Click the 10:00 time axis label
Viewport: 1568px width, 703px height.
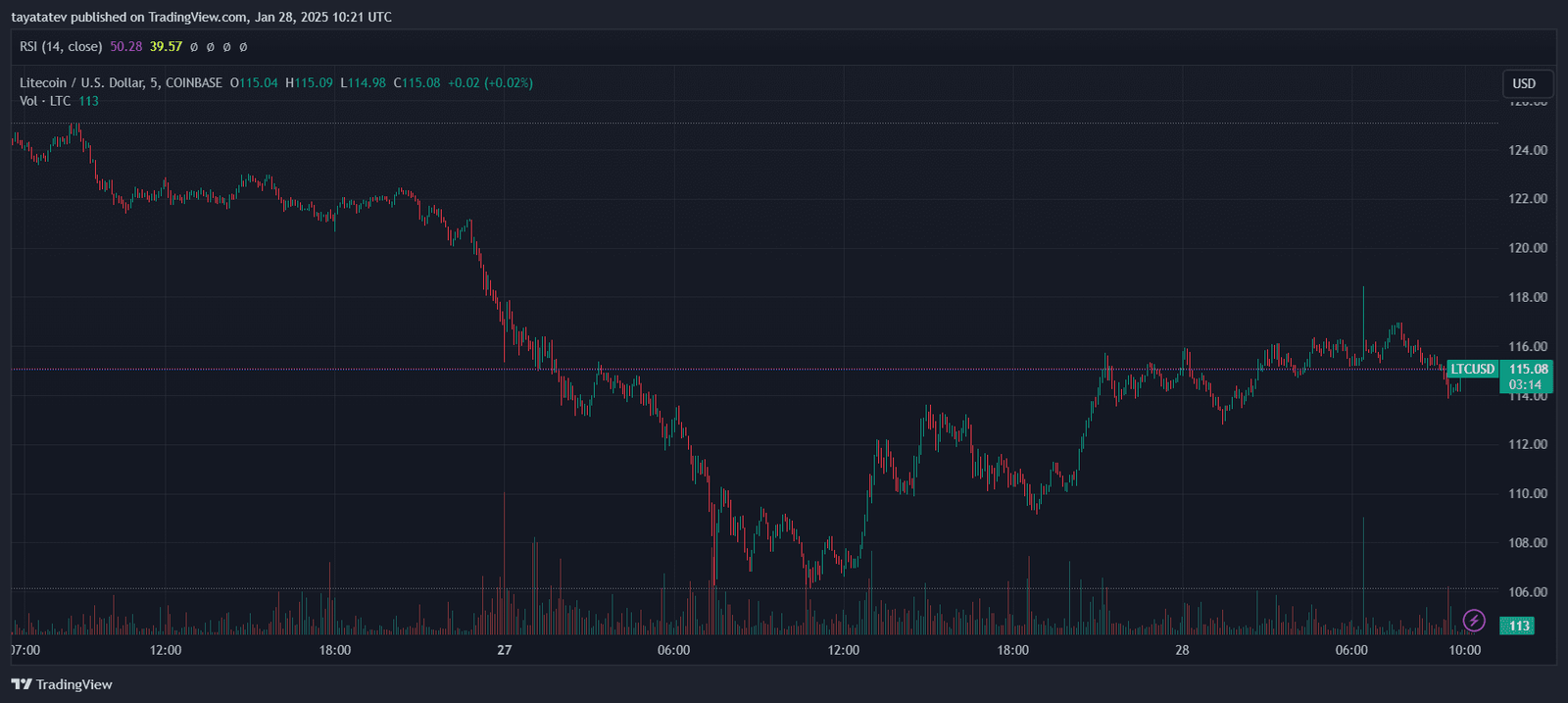tap(1465, 650)
